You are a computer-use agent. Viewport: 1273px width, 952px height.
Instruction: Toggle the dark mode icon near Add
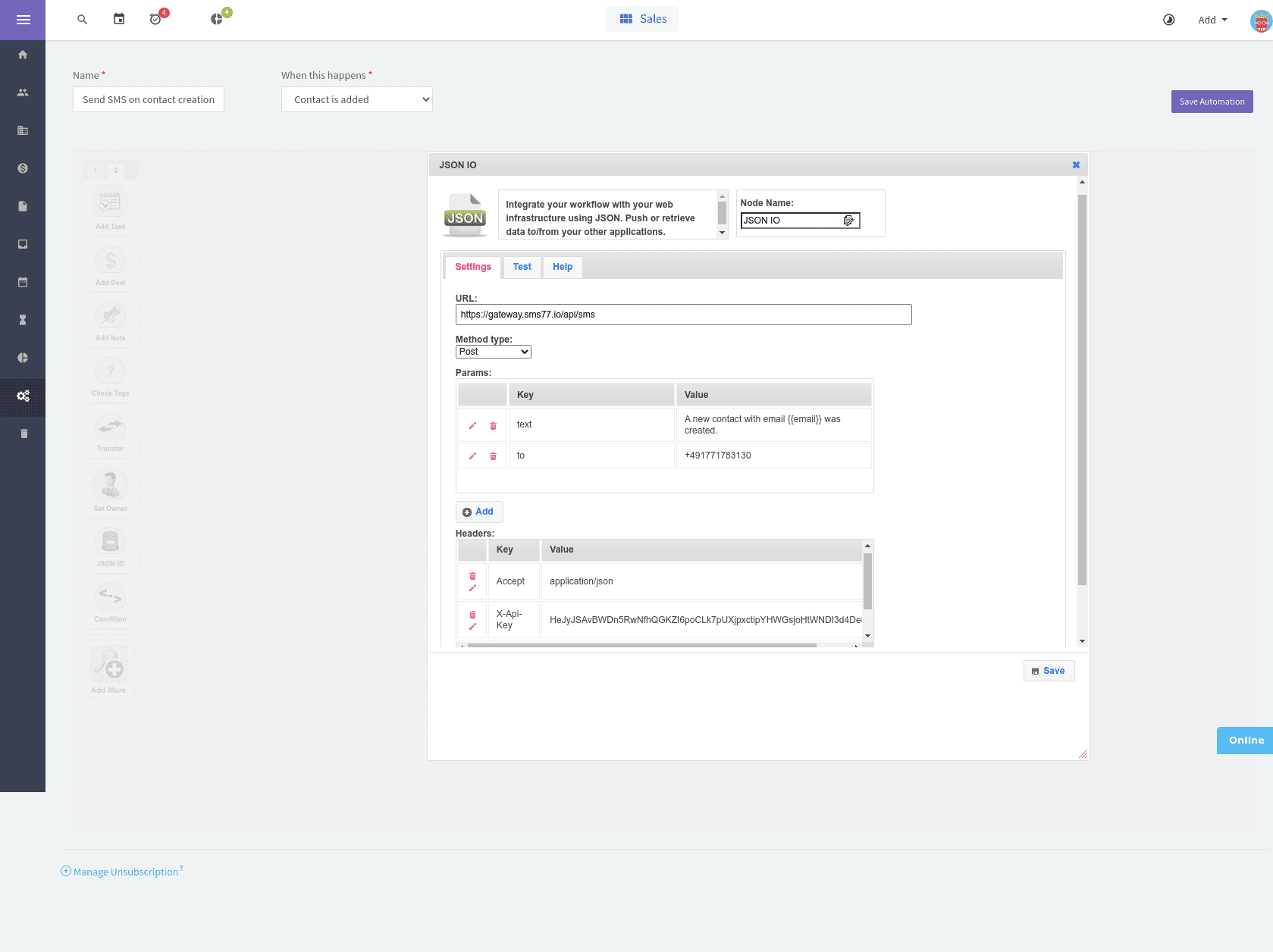pos(1168,20)
